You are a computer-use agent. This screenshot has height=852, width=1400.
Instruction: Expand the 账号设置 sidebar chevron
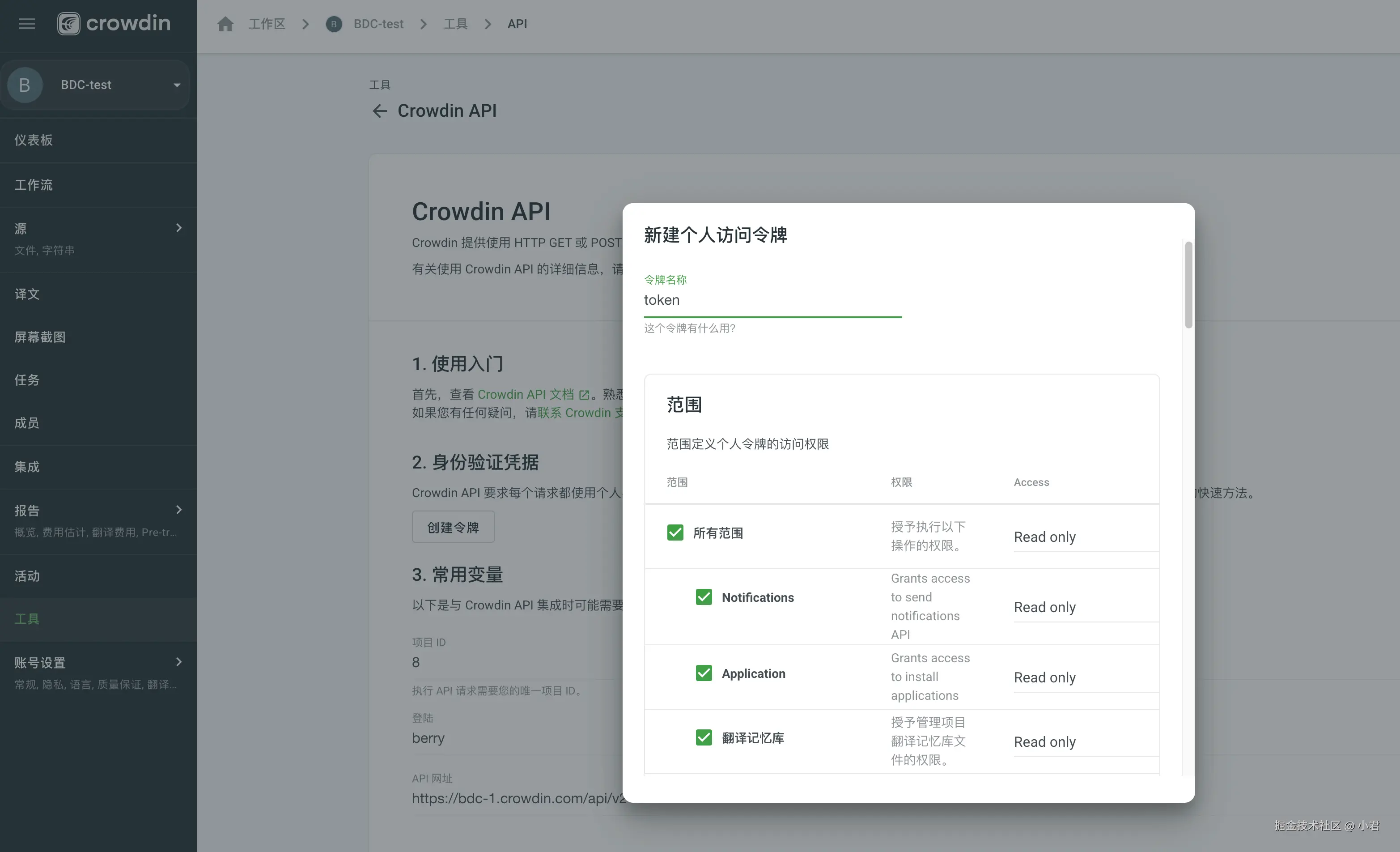coord(179,661)
